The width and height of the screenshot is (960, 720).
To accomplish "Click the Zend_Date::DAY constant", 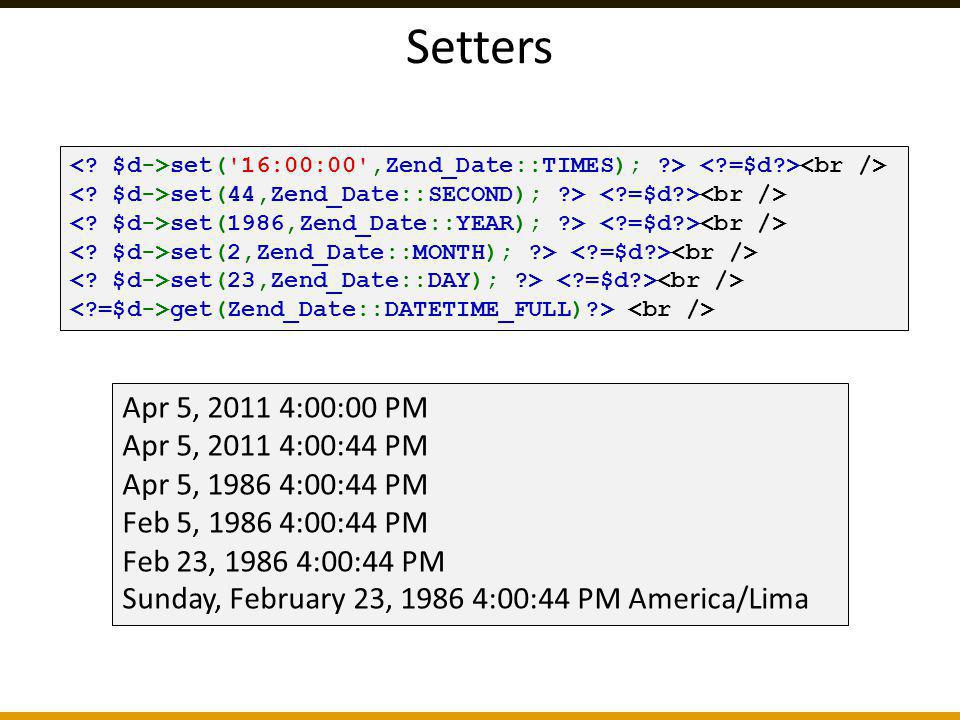I will point(370,280).
